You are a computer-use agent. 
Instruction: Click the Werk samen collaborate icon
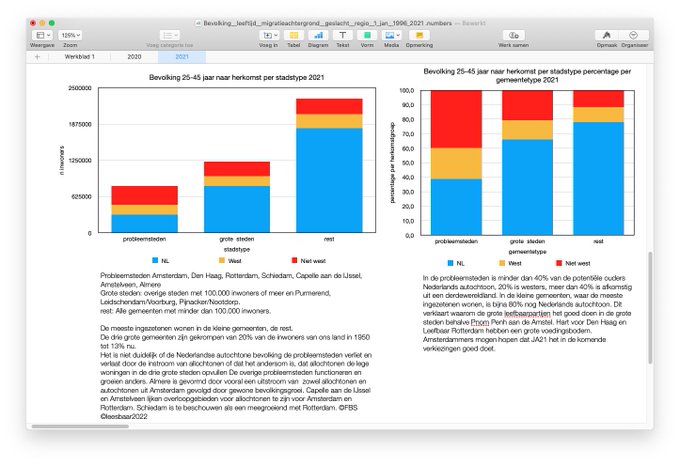(513, 35)
